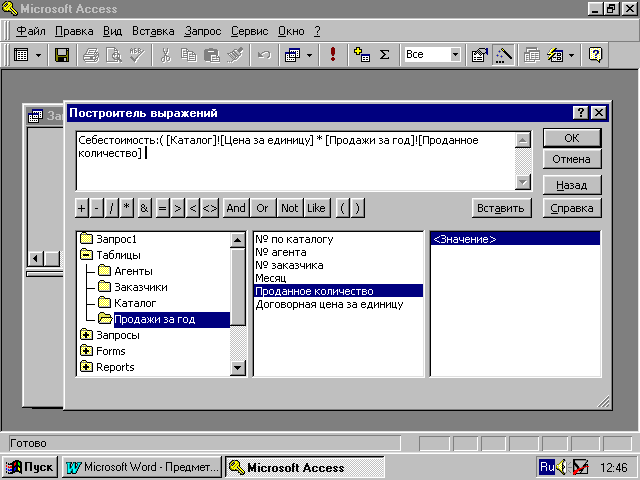Select the Агенты table folder

[125, 271]
